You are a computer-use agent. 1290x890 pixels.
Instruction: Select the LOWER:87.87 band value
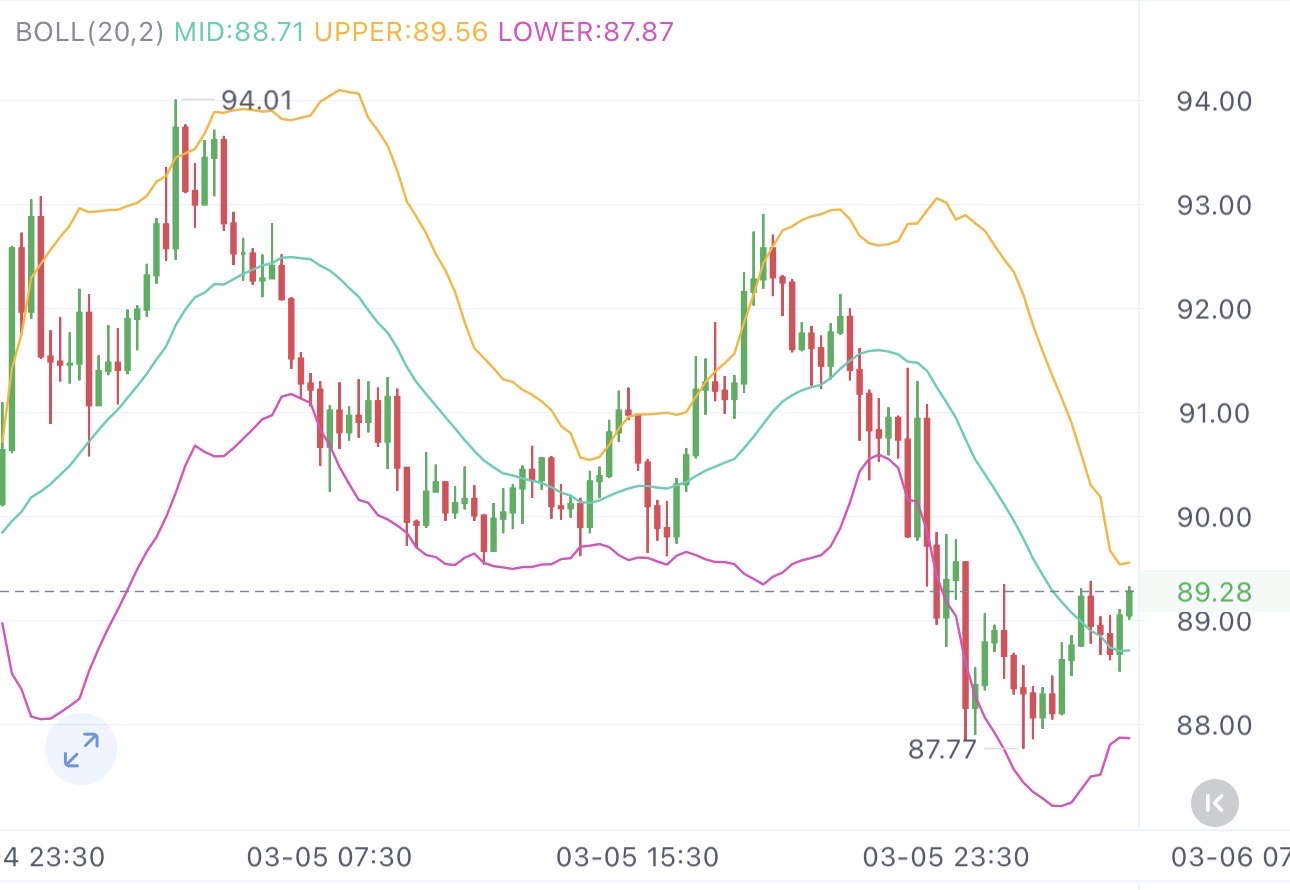[x=585, y=31]
